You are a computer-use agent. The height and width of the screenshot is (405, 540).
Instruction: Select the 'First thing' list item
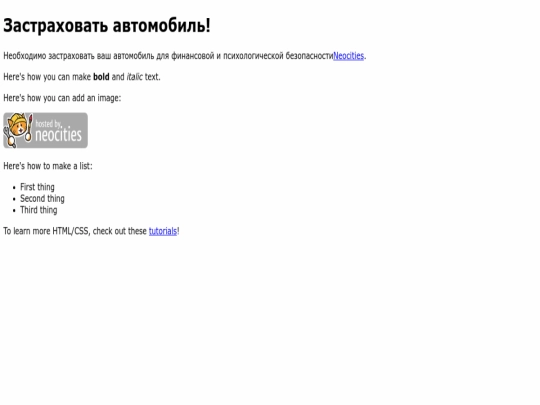tap(37, 187)
